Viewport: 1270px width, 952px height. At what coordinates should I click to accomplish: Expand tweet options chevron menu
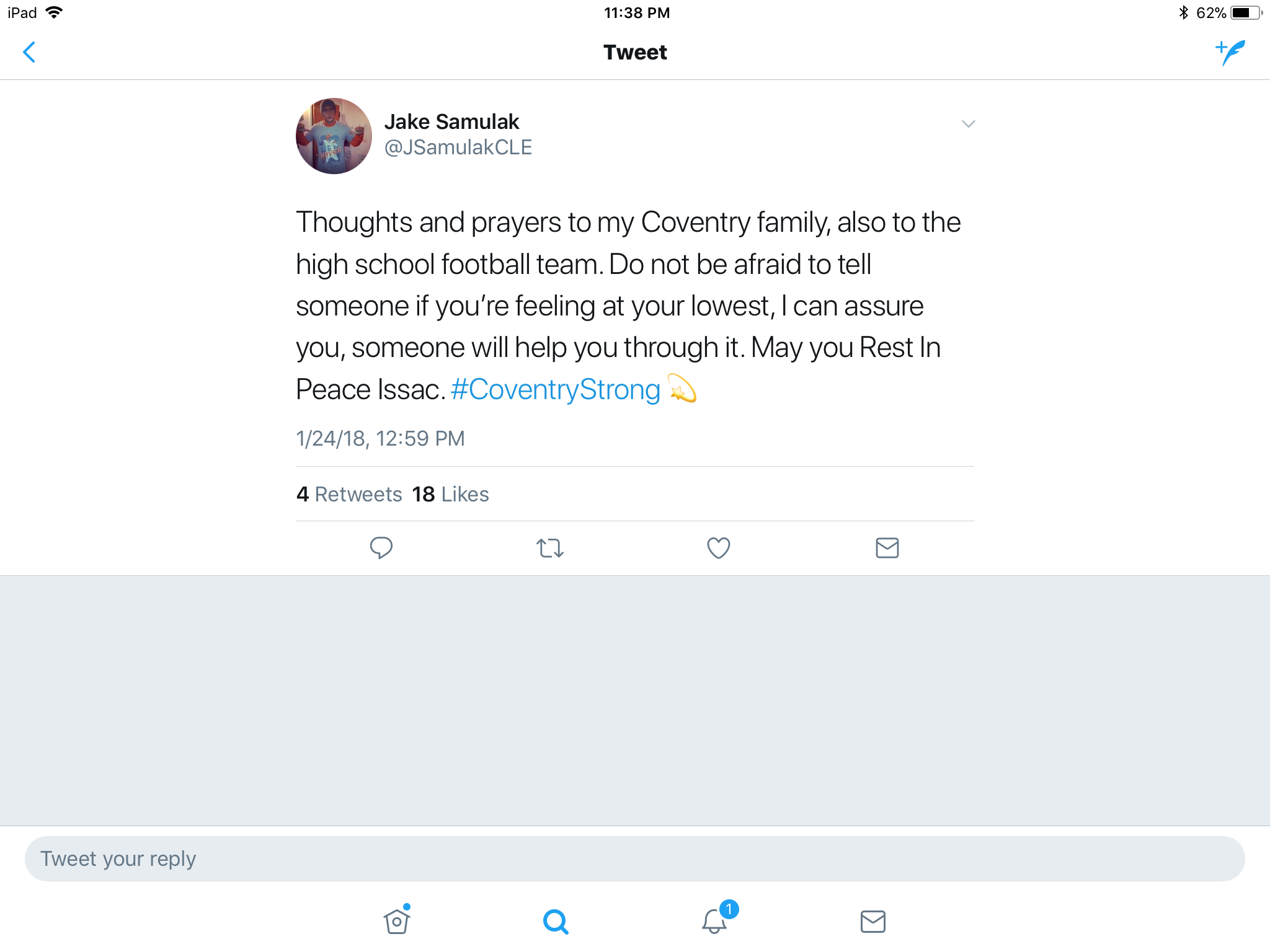tap(968, 124)
